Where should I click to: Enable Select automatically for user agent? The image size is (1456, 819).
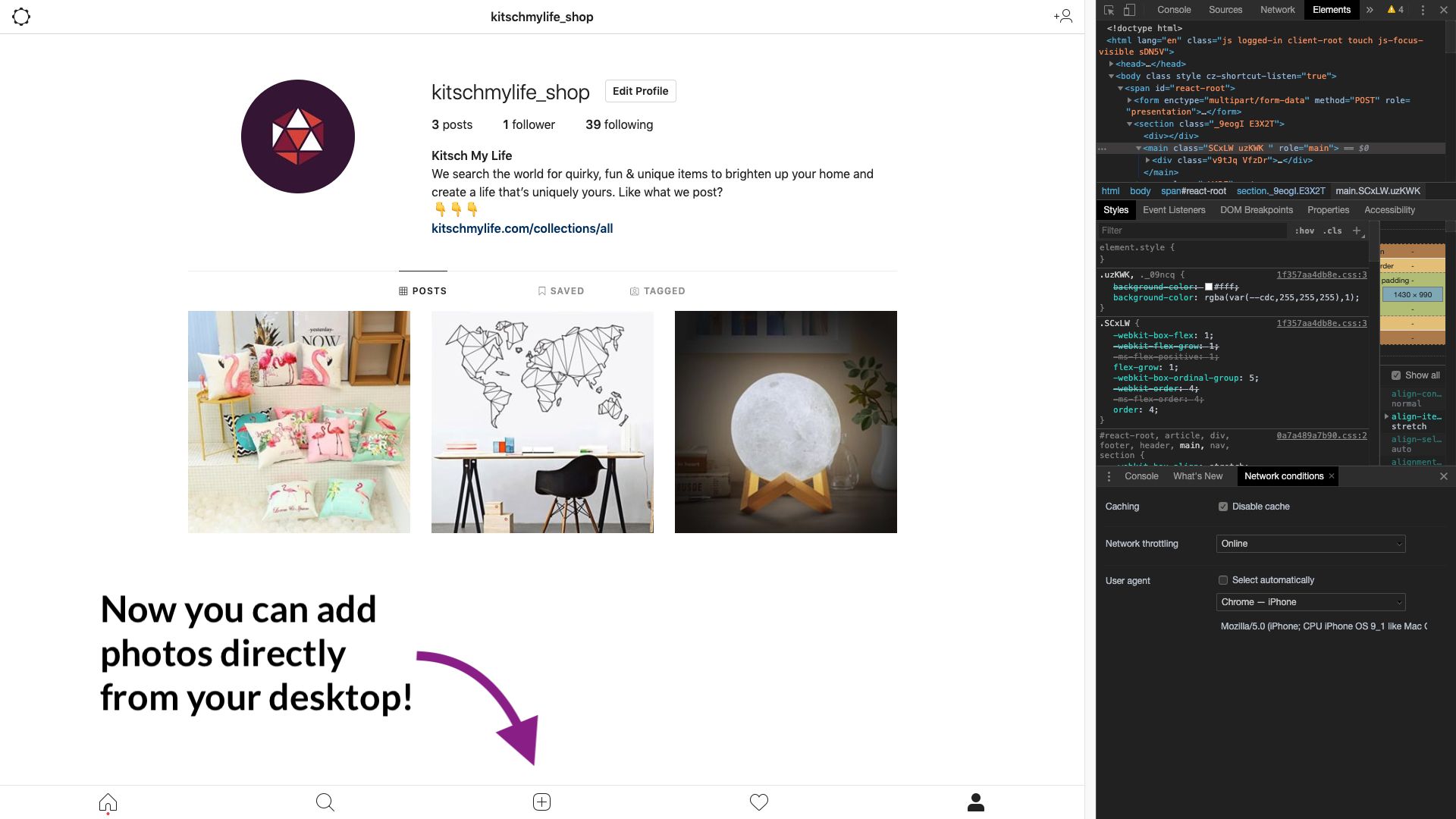pos(1222,580)
